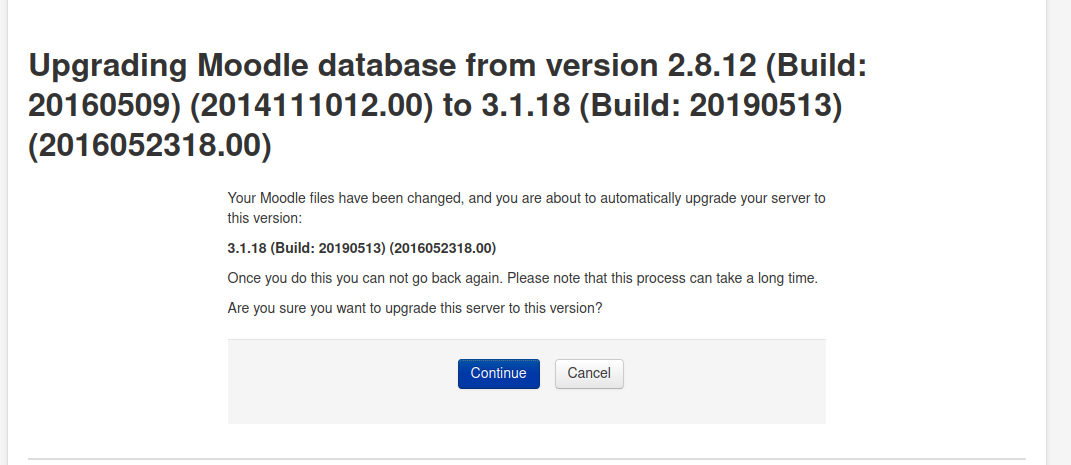Click the Cancel button
This screenshot has width=1071, height=465.
point(589,374)
